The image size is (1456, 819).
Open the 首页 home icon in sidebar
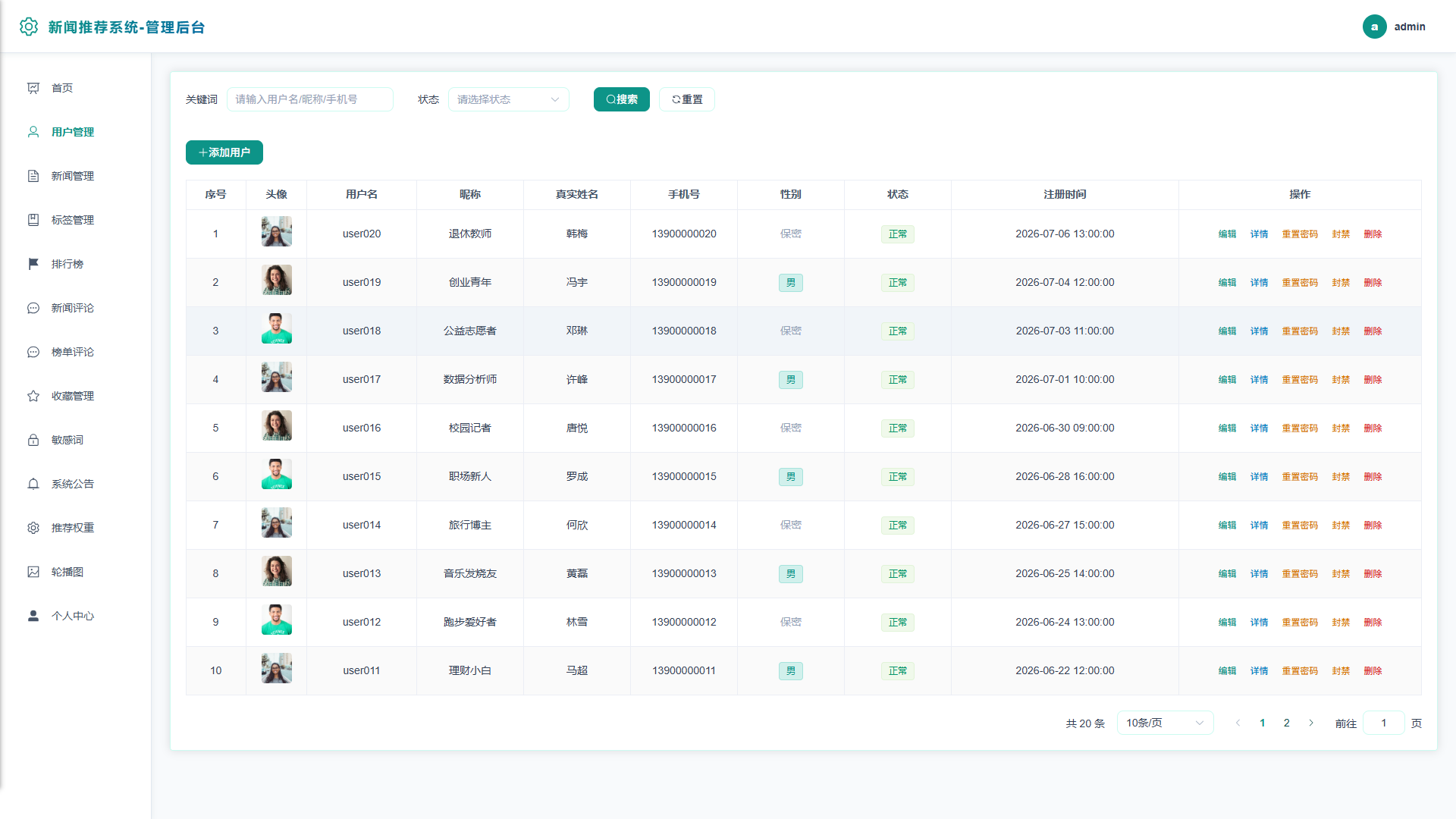tap(33, 88)
